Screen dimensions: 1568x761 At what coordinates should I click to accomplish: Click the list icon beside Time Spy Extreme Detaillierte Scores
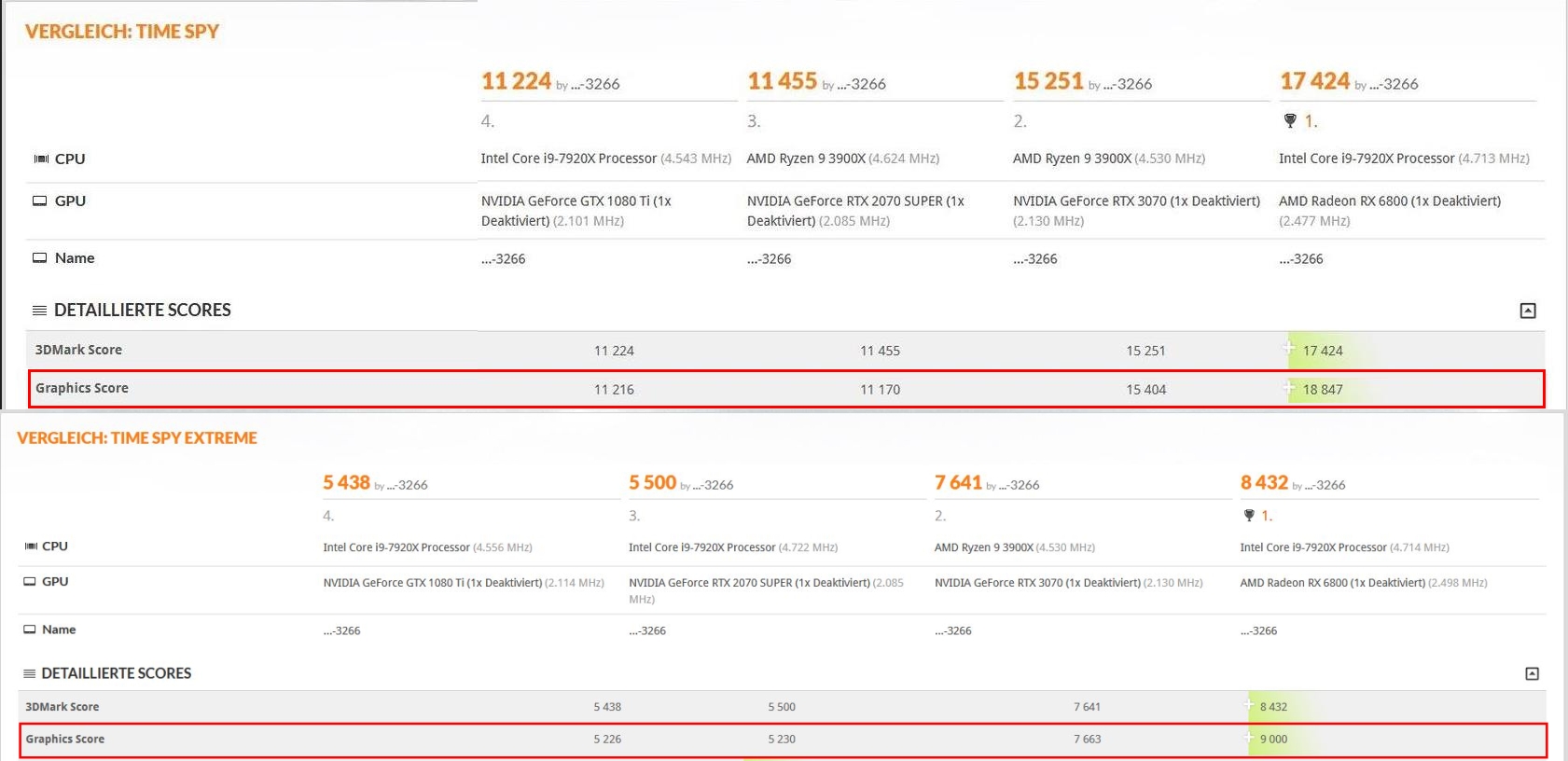[x=30, y=673]
